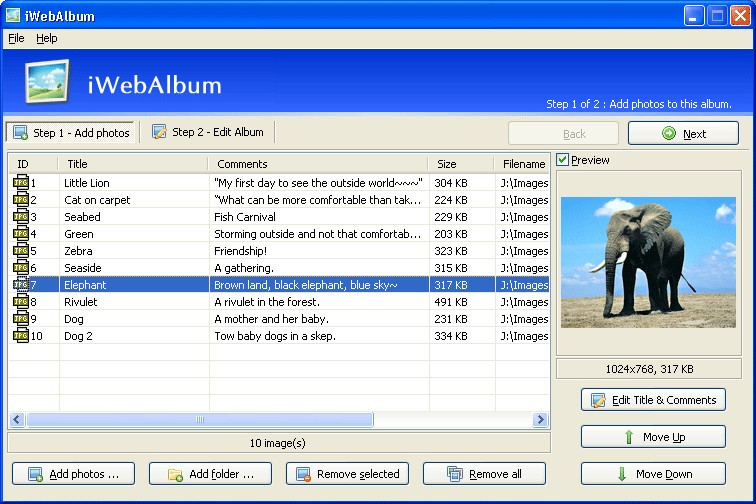Sort by the Title column header
756x504 pixels.
(x=133, y=164)
